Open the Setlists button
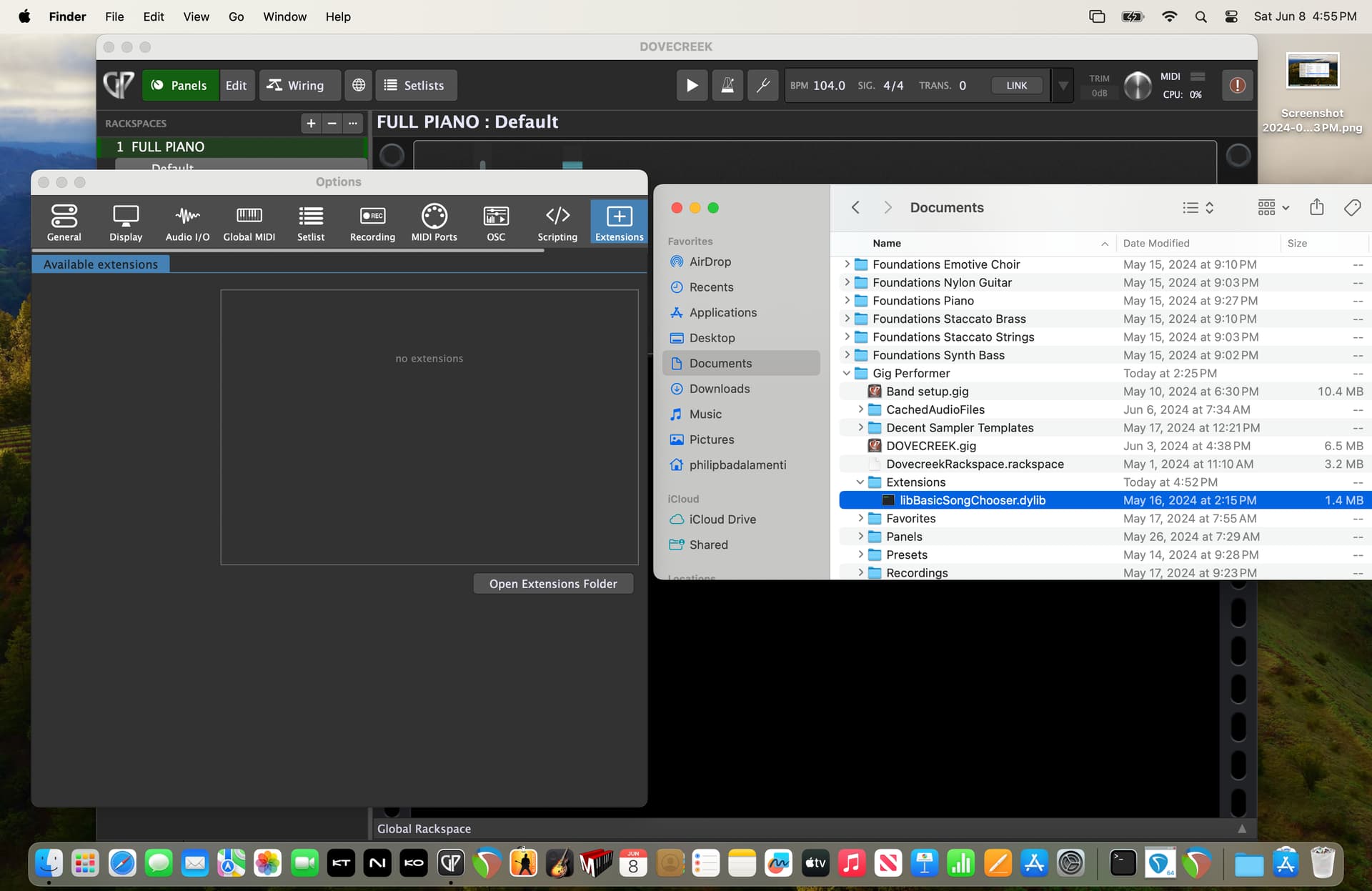1372x891 pixels. tap(415, 86)
